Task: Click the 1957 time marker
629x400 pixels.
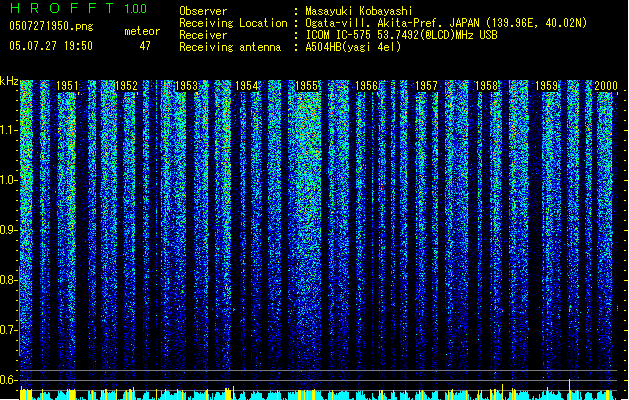Action: point(426,86)
